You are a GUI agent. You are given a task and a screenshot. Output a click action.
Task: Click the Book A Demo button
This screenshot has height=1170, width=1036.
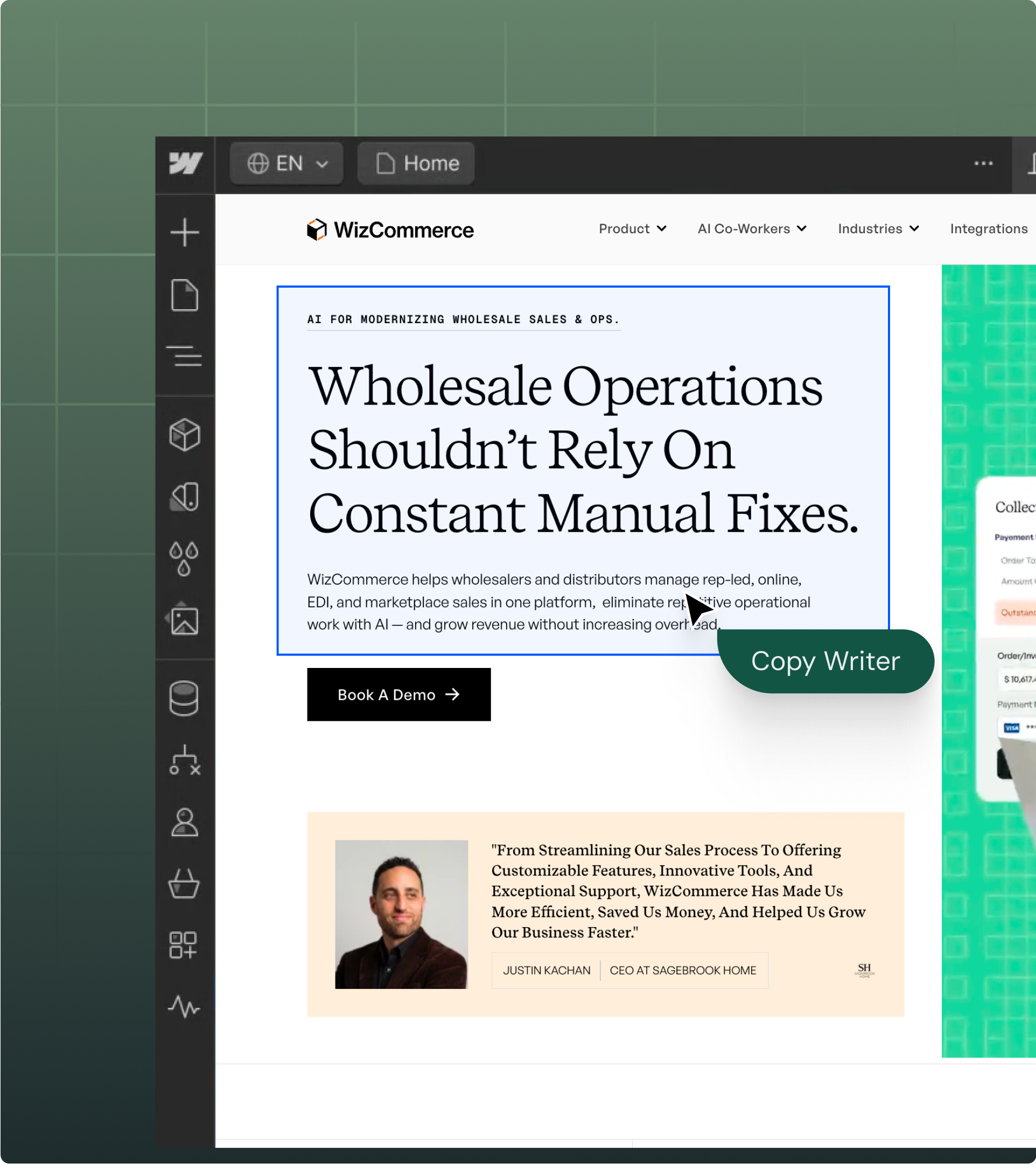(x=398, y=694)
